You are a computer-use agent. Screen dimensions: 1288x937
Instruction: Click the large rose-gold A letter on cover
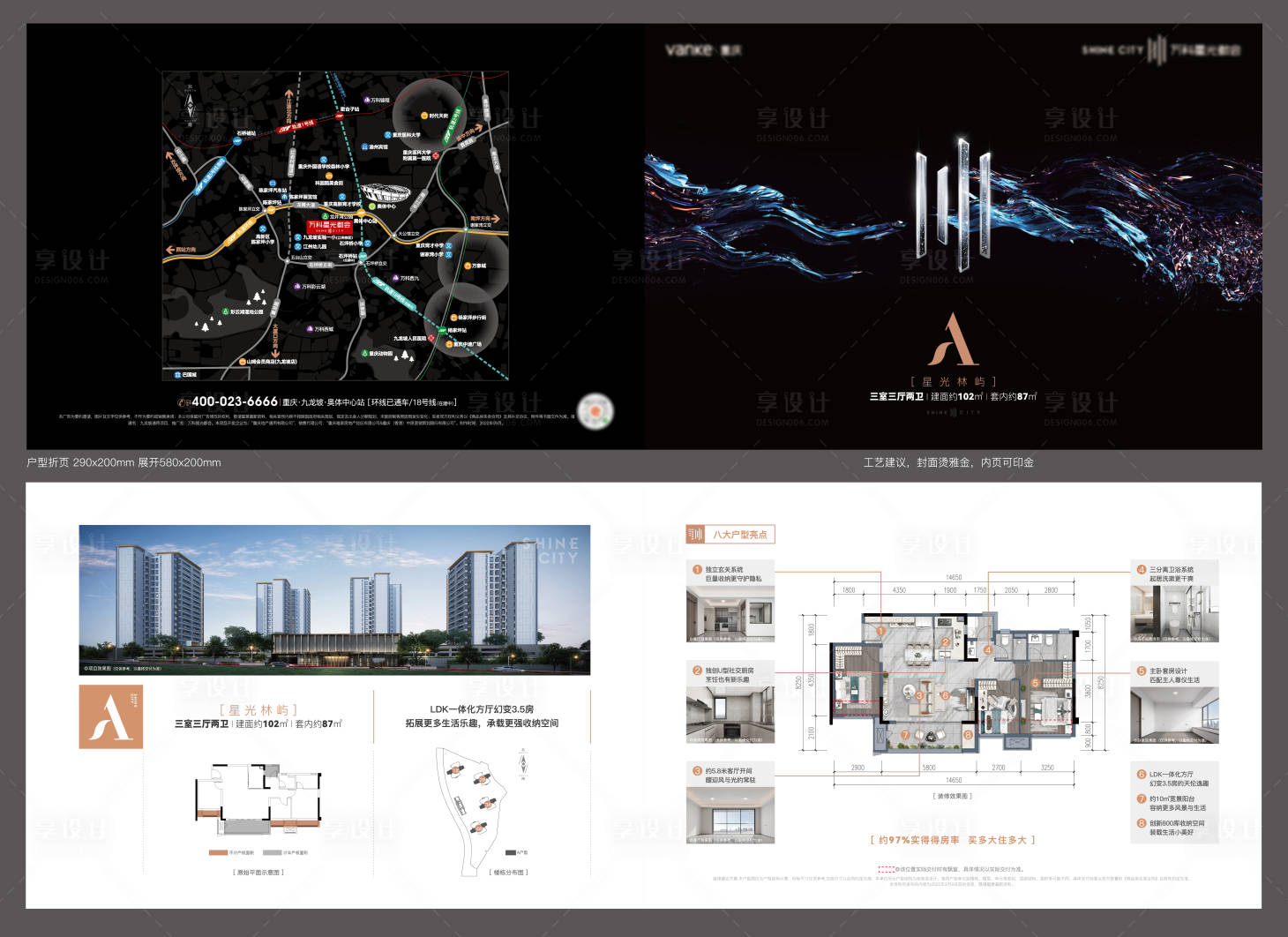point(953,340)
